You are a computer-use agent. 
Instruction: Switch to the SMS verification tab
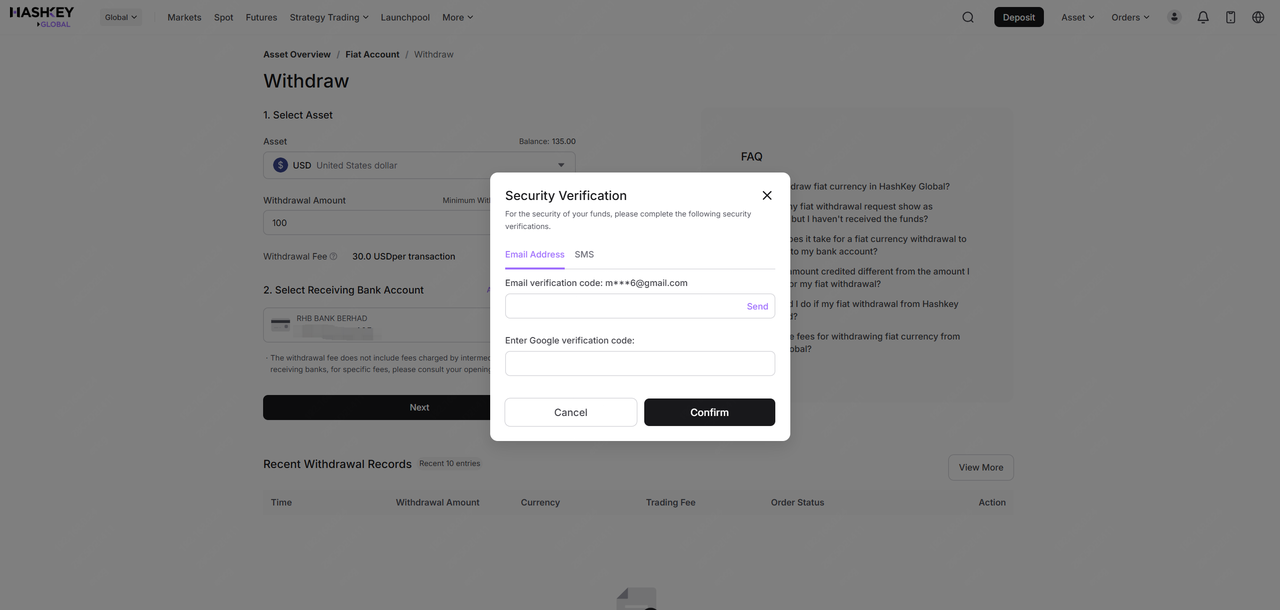tap(584, 255)
